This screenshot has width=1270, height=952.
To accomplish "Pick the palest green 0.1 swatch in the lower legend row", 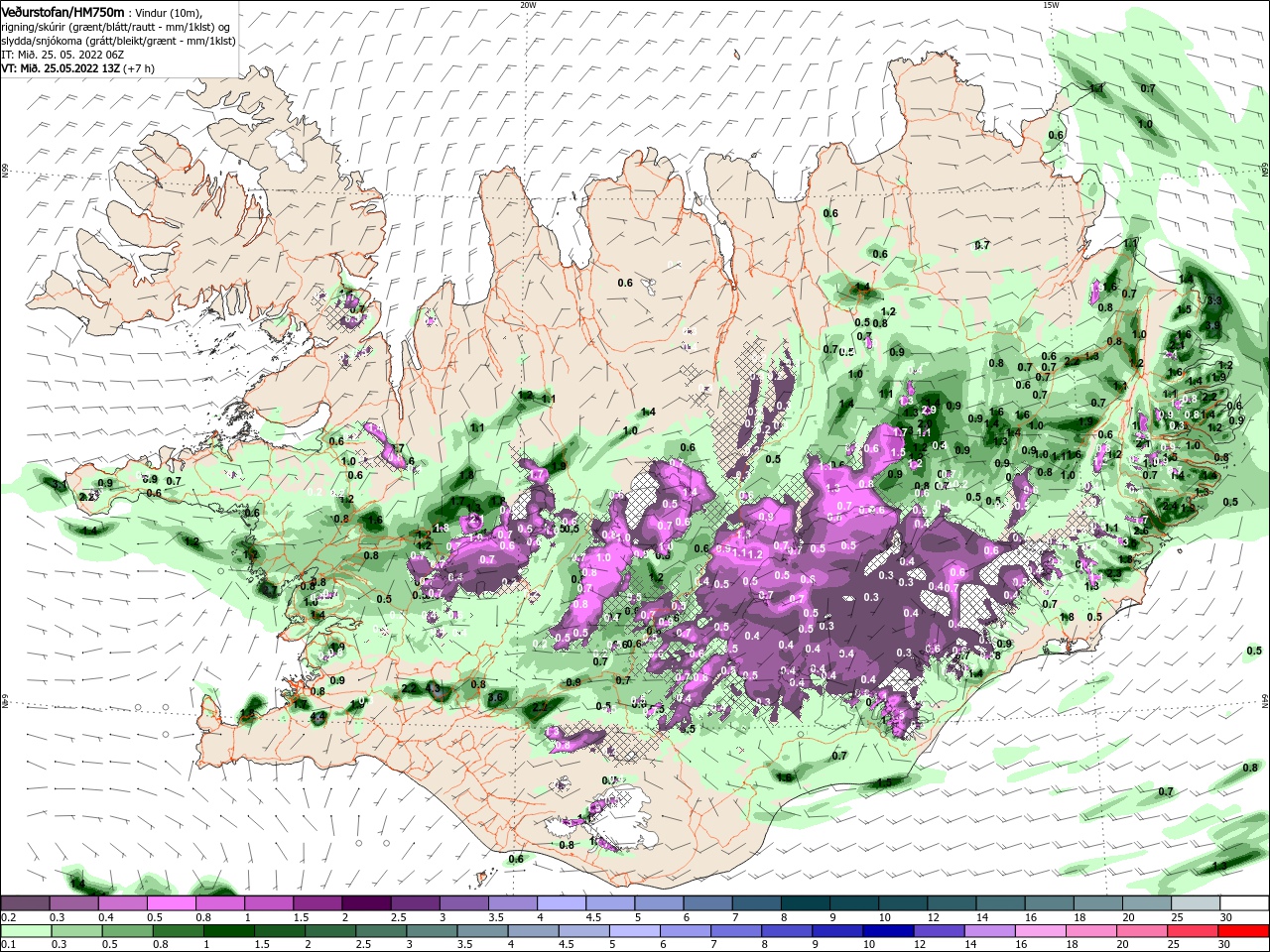I will tap(25, 931).
